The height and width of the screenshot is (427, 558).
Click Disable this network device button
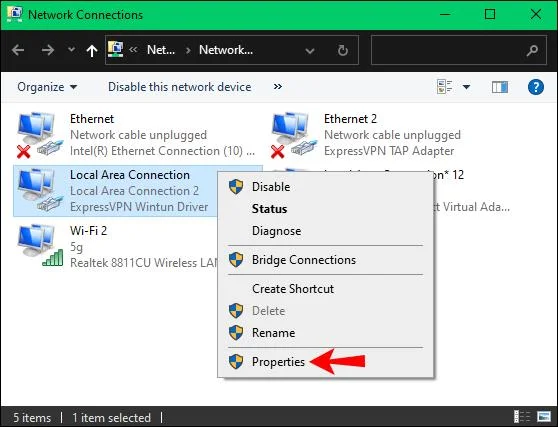click(179, 87)
